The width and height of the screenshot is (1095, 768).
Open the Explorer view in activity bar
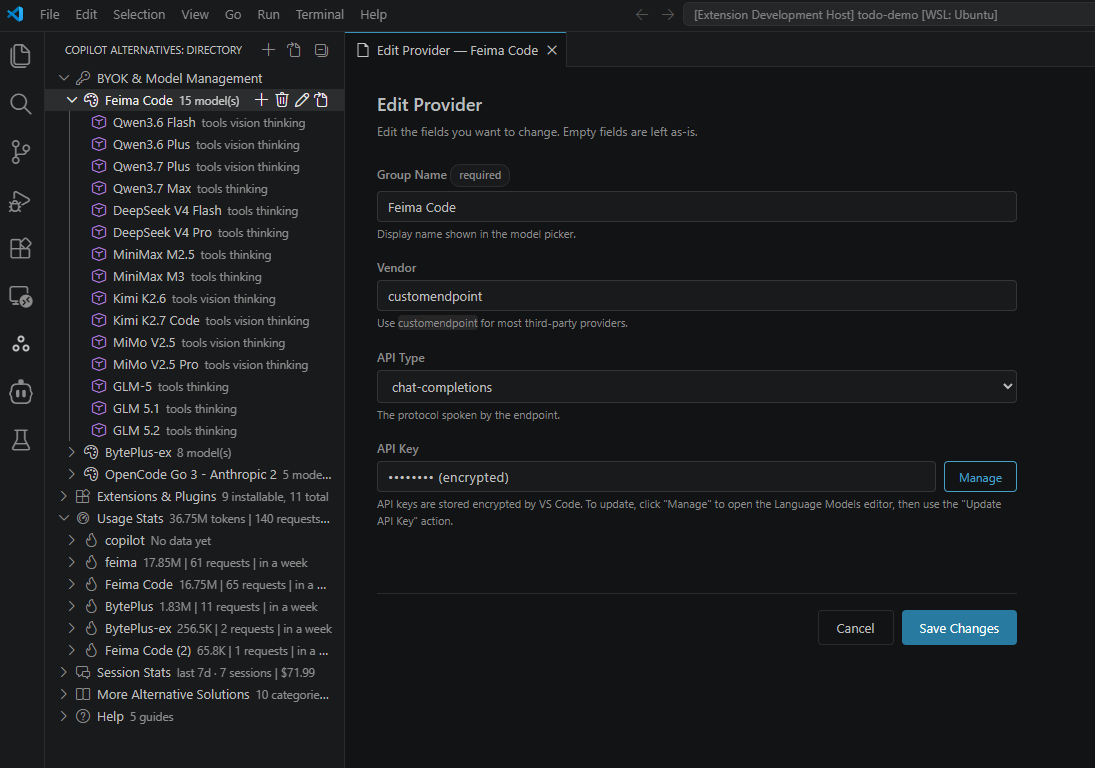21,56
